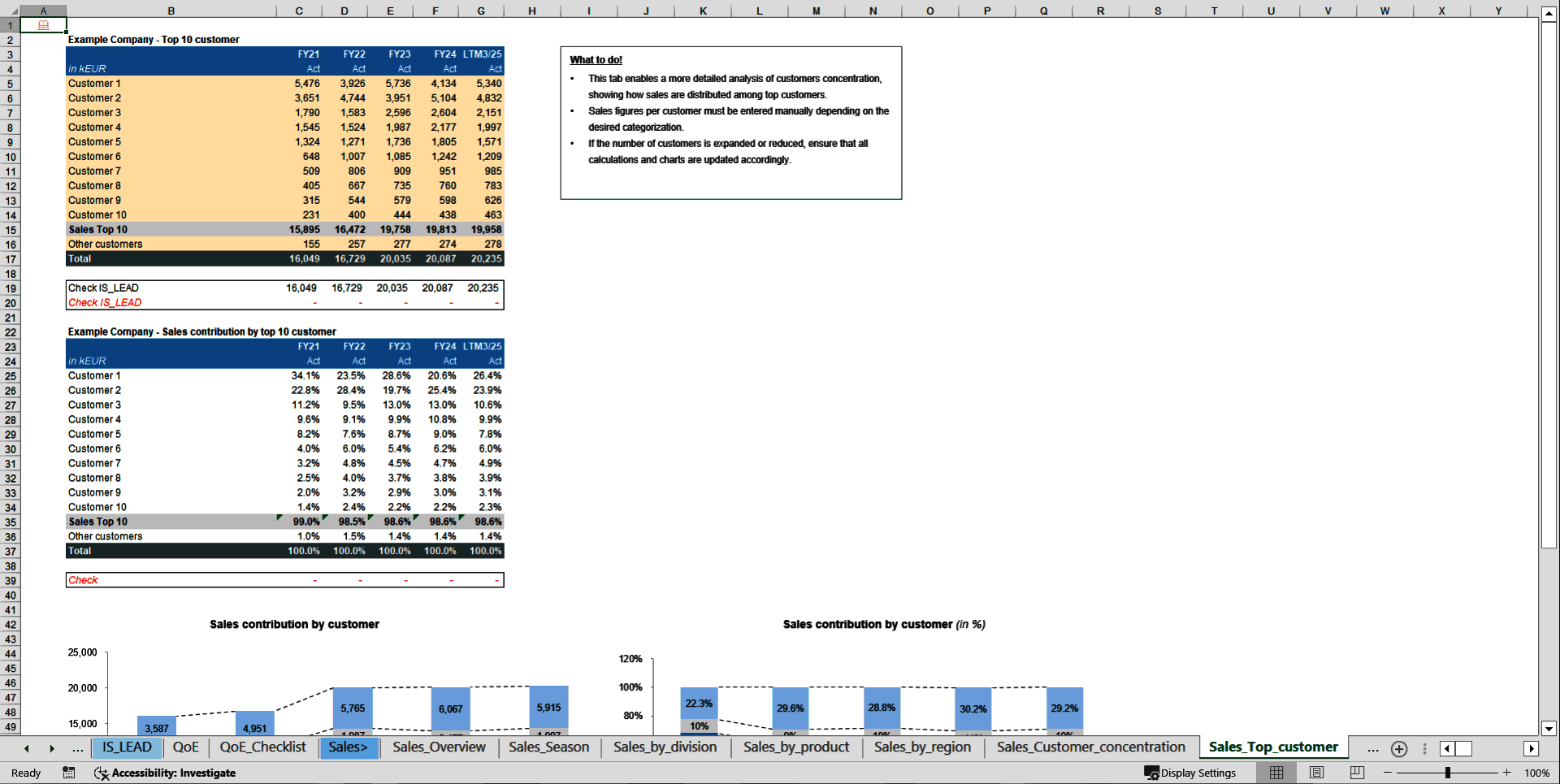Click the ellipsis after Sales_Top_customer tab

point(1372,748)
